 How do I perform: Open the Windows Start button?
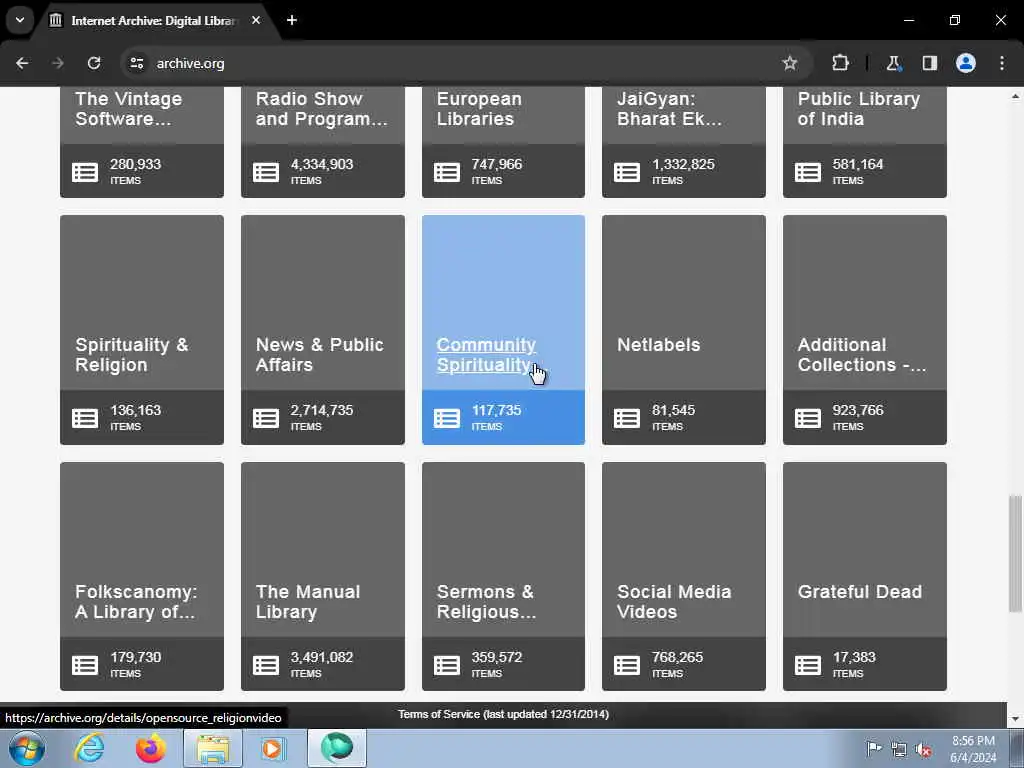(x=26, y=748)
